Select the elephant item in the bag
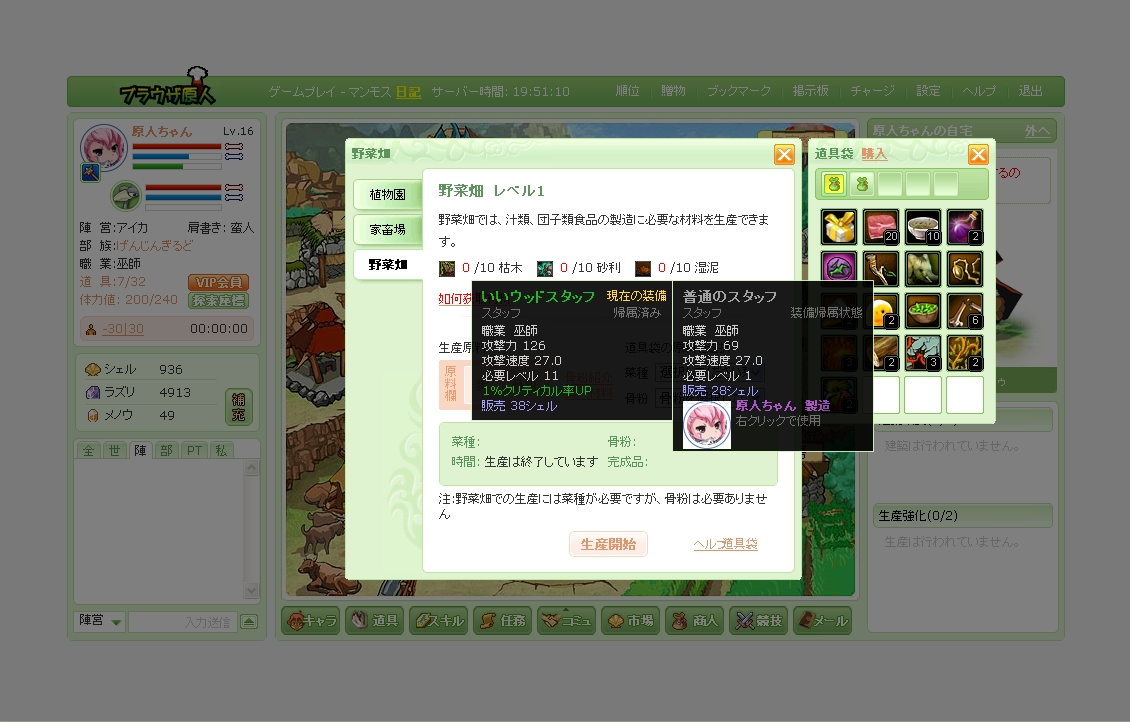This screenshot has height=722, width=1130. tap(922, 269)
